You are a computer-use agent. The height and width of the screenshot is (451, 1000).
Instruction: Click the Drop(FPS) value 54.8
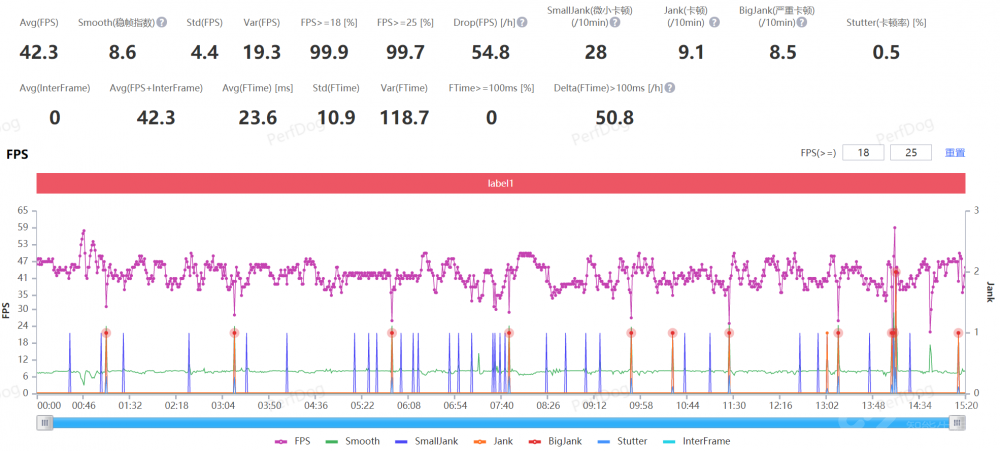coord(490,52)
